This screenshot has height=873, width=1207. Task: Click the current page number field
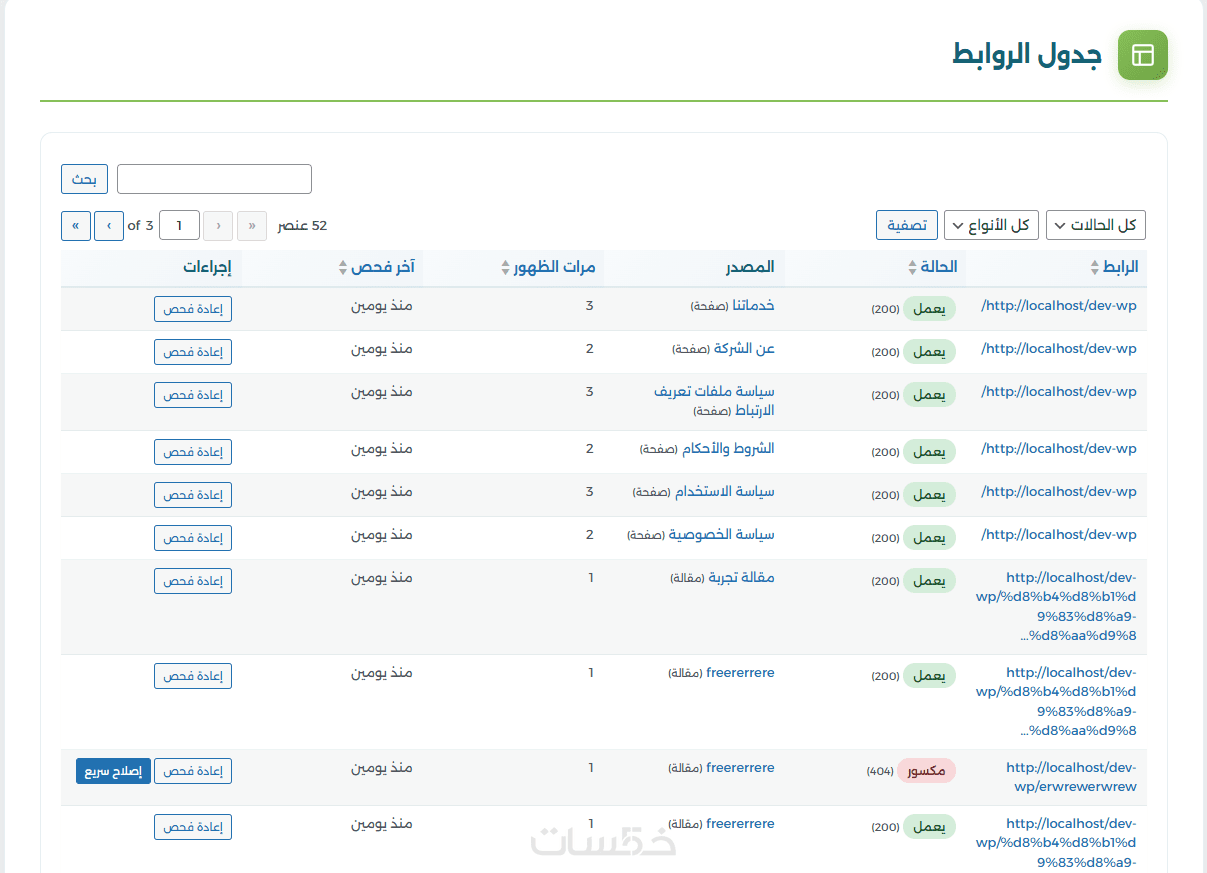click(180, 226)
